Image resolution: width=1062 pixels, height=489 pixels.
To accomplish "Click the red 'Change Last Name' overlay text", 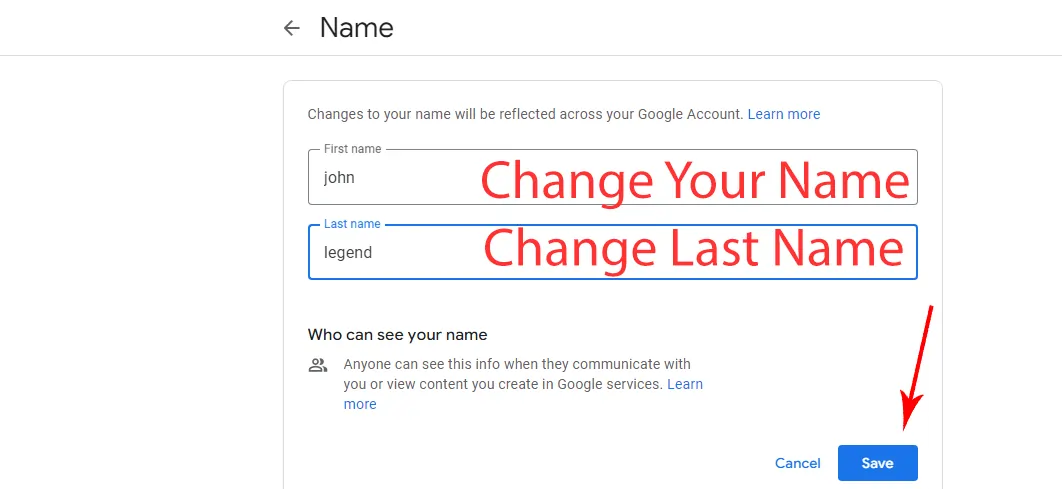I will tap(694, 250).
